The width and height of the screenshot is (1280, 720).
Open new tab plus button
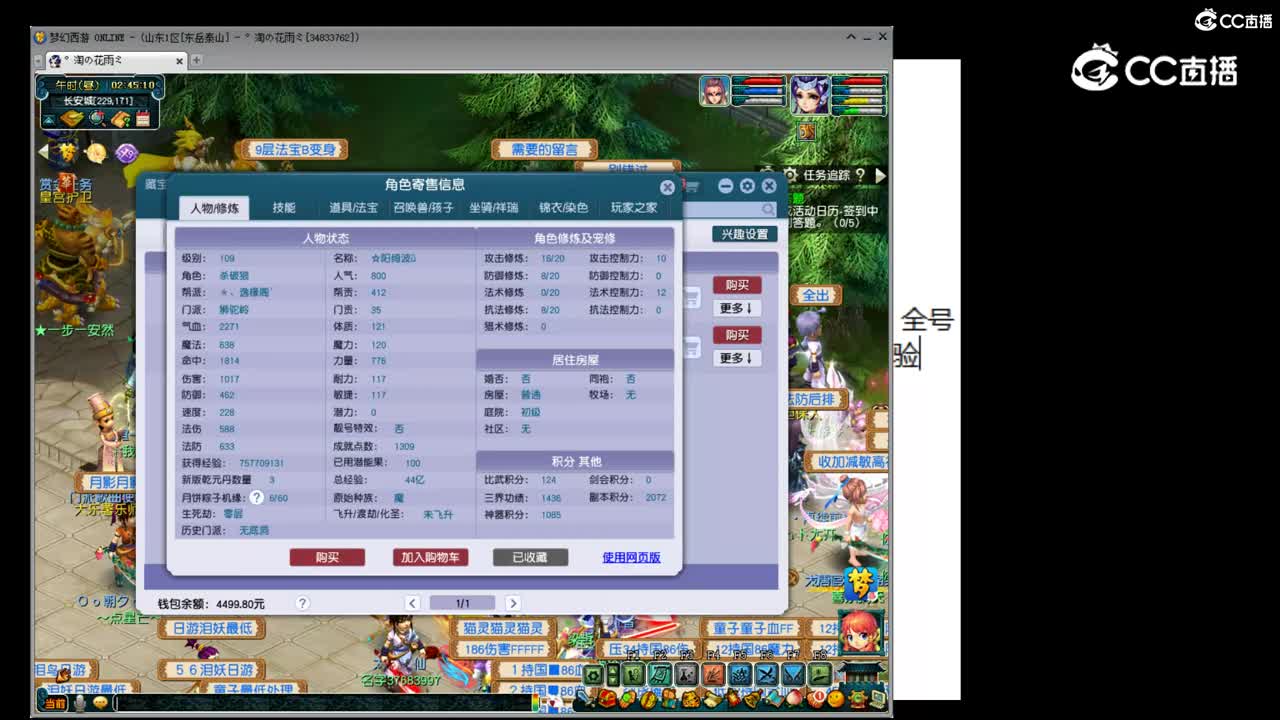coord(197,61)
